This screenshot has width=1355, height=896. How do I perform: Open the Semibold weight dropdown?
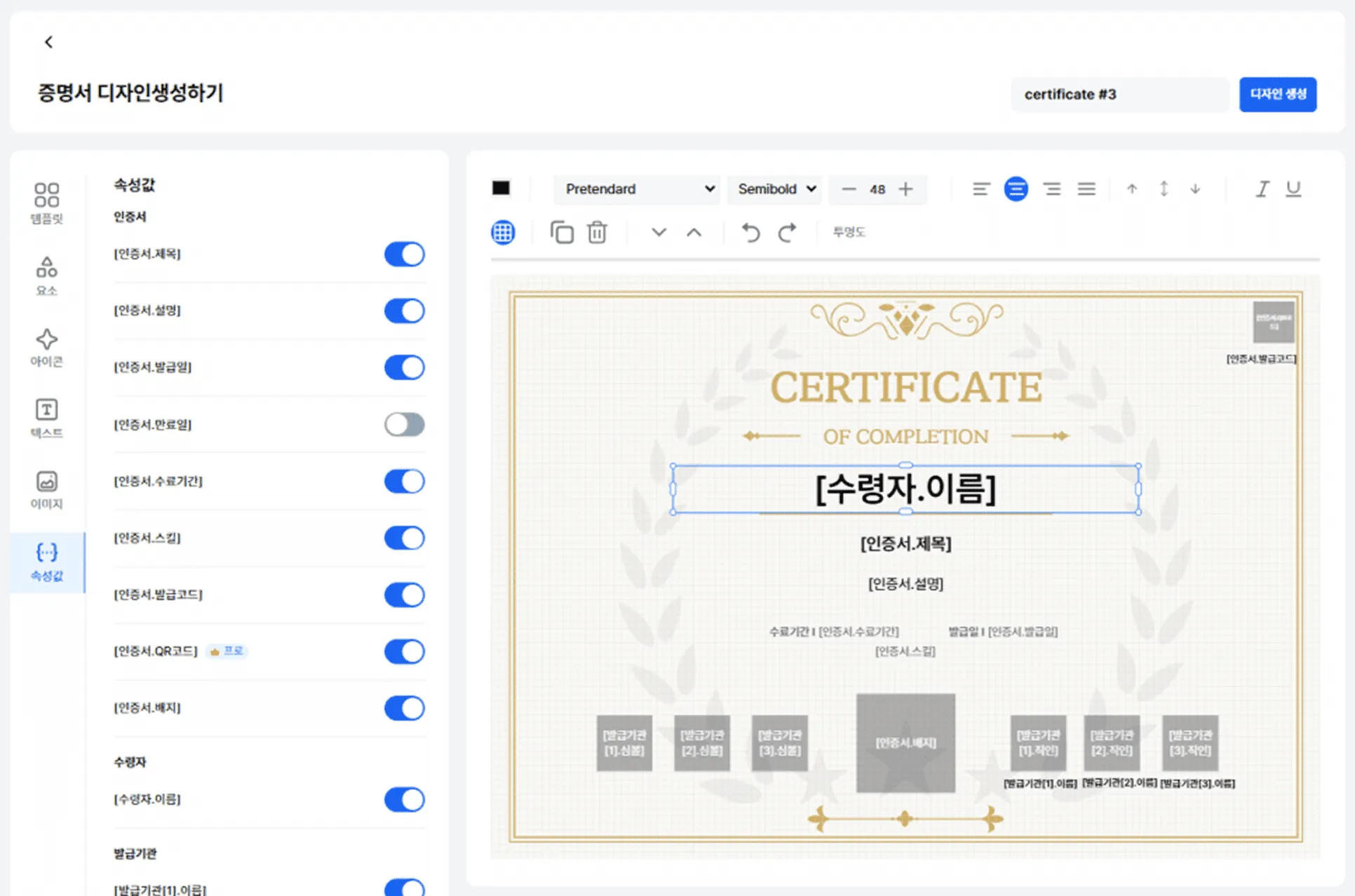[775, 189]
